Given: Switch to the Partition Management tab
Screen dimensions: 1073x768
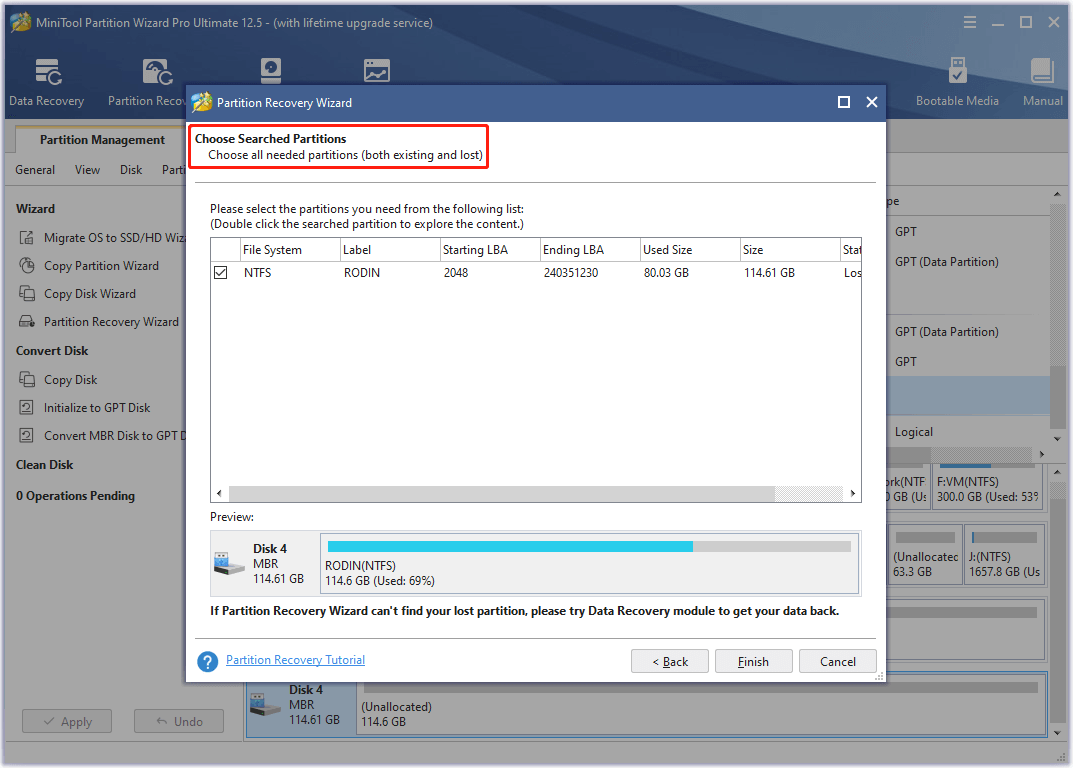Looking at the screenshot, I should click(102, 140).
